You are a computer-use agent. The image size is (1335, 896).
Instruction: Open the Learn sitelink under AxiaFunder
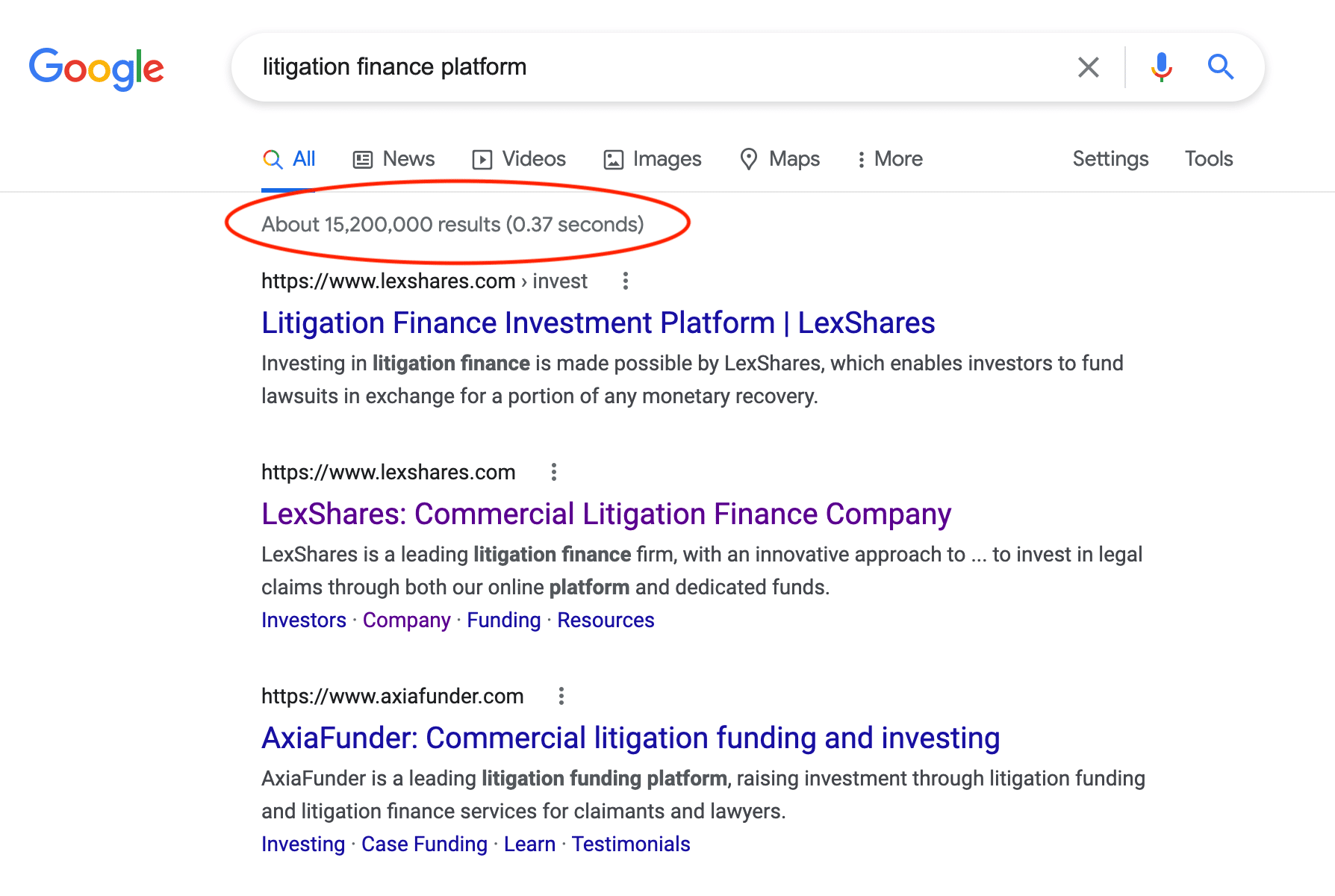pyautogui.click(x=529, y=844)
